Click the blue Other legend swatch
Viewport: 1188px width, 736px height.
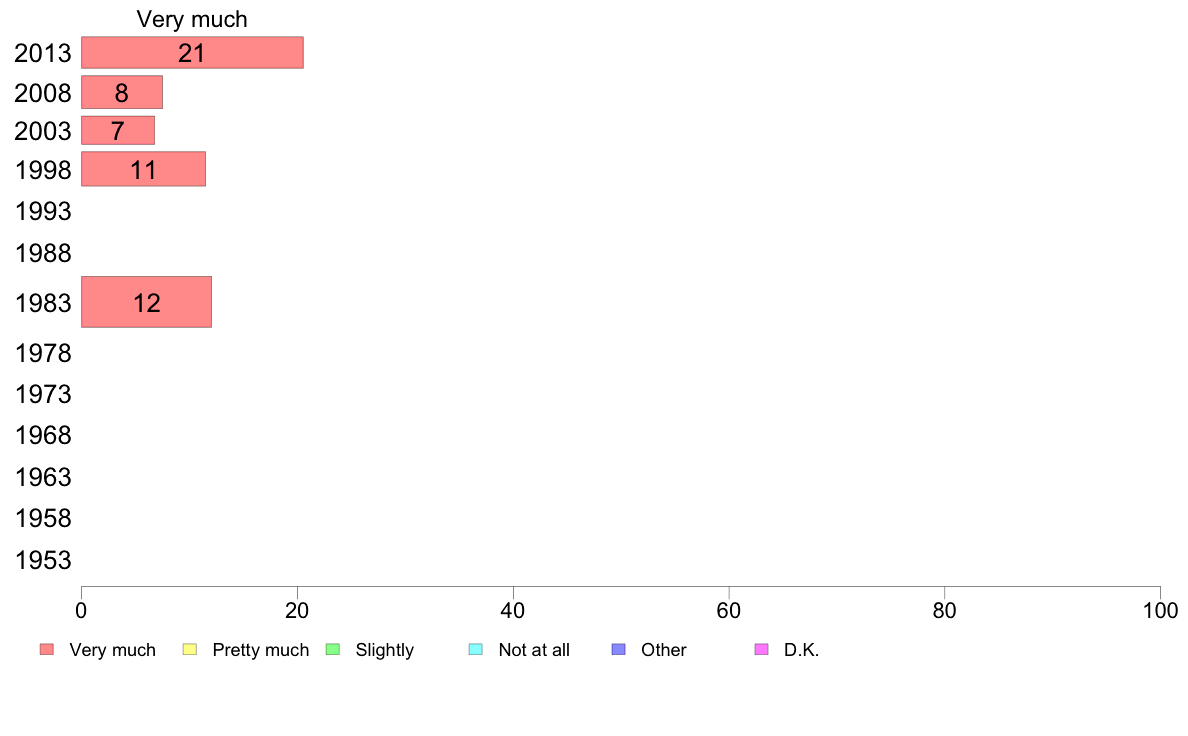(619, 650)
